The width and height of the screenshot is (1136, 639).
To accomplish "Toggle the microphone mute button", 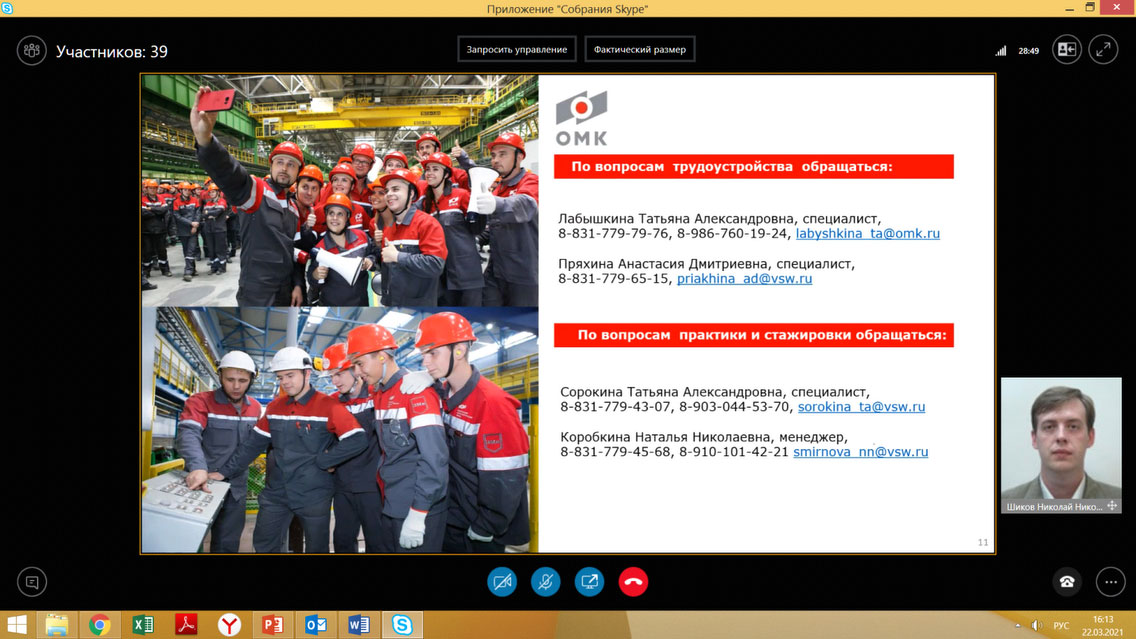I will 546,582.
